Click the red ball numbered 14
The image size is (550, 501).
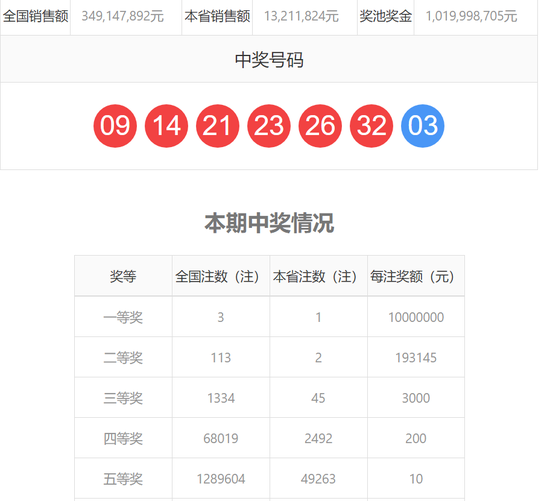click(x=166, y=126)
